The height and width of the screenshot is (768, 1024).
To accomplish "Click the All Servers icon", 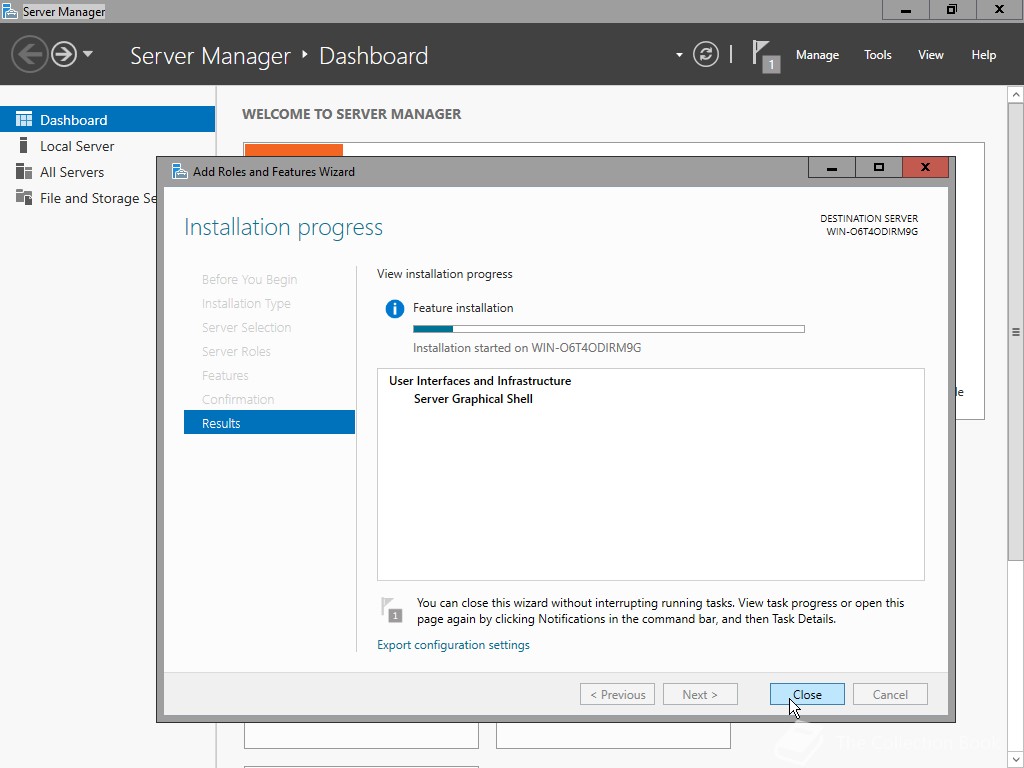I will tap(24, 171).
